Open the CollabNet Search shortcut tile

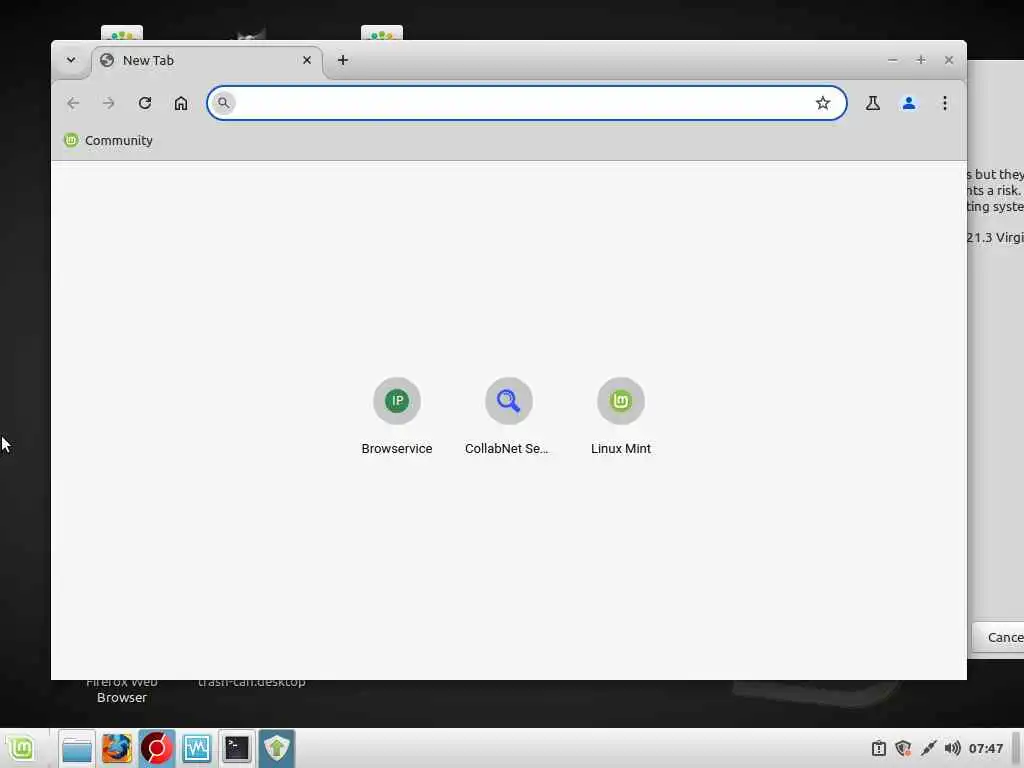pyautogui.click(x=508, y=416)
